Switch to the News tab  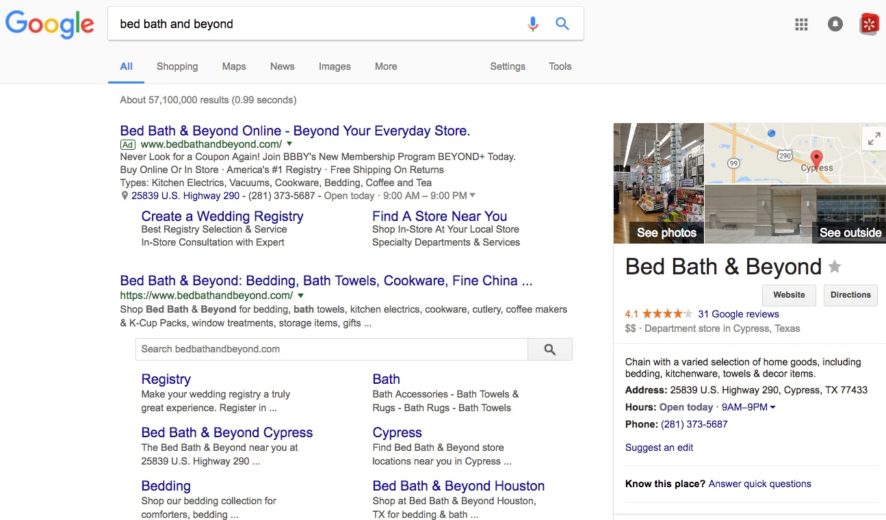282,67
